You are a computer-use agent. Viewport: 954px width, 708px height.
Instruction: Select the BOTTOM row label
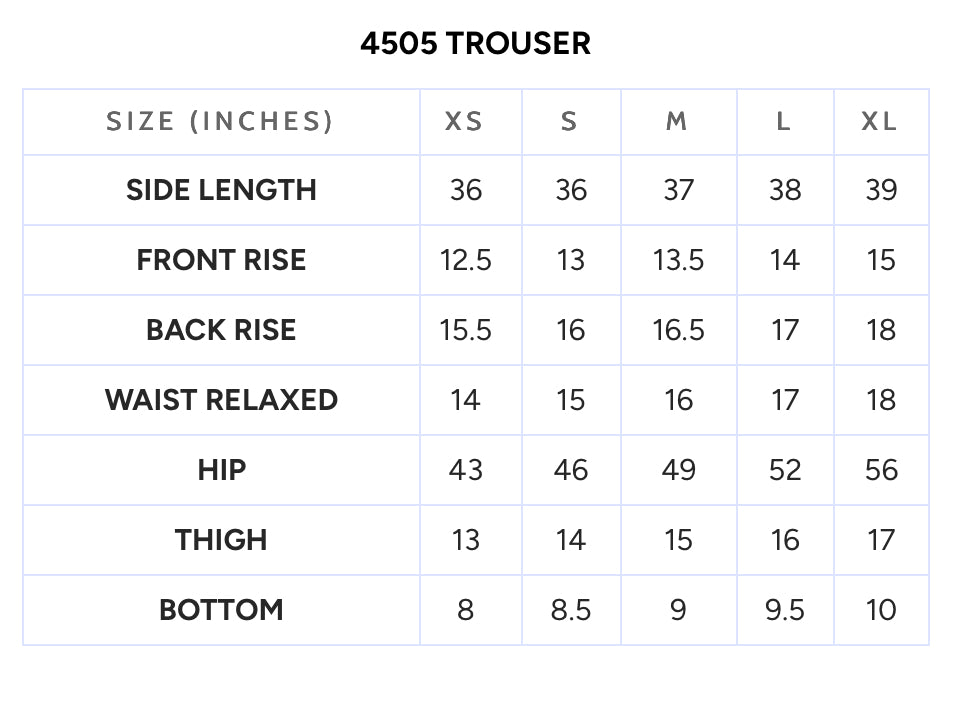click(221, 609)
